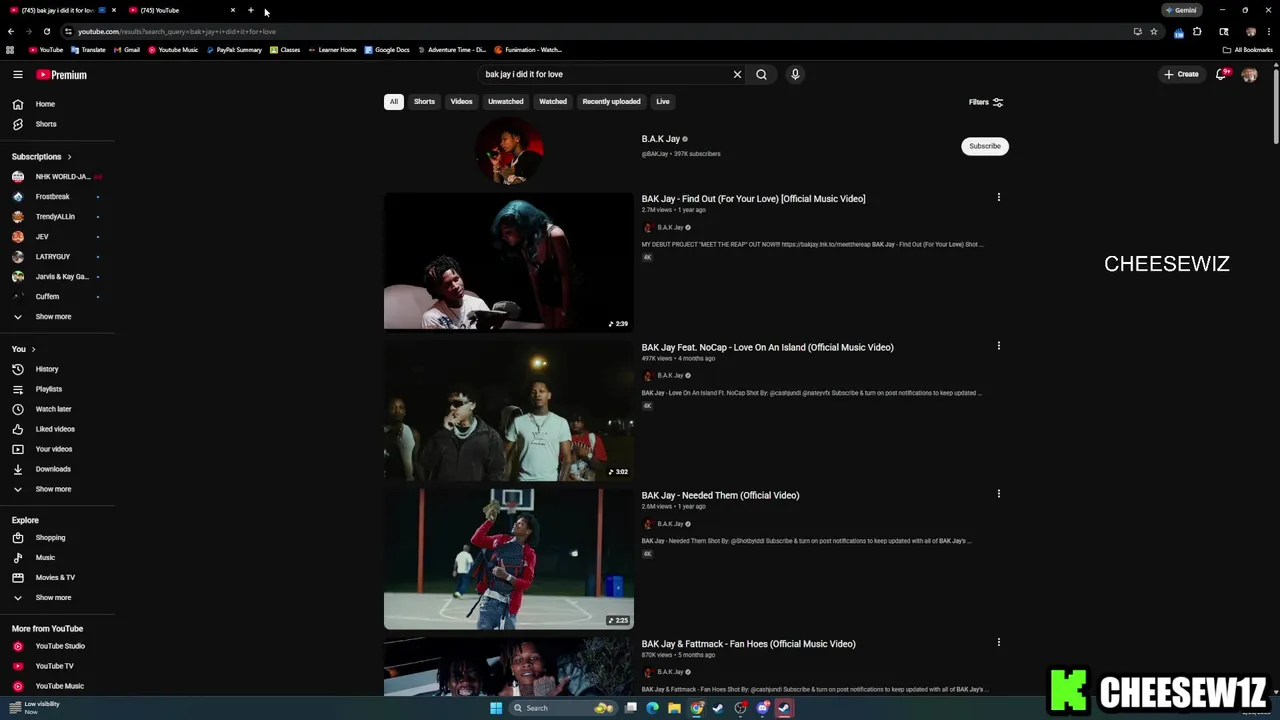Open the Gemini button in Chrome
This screenshot has height=720, width=1280.
click(x=1181, y=10)
